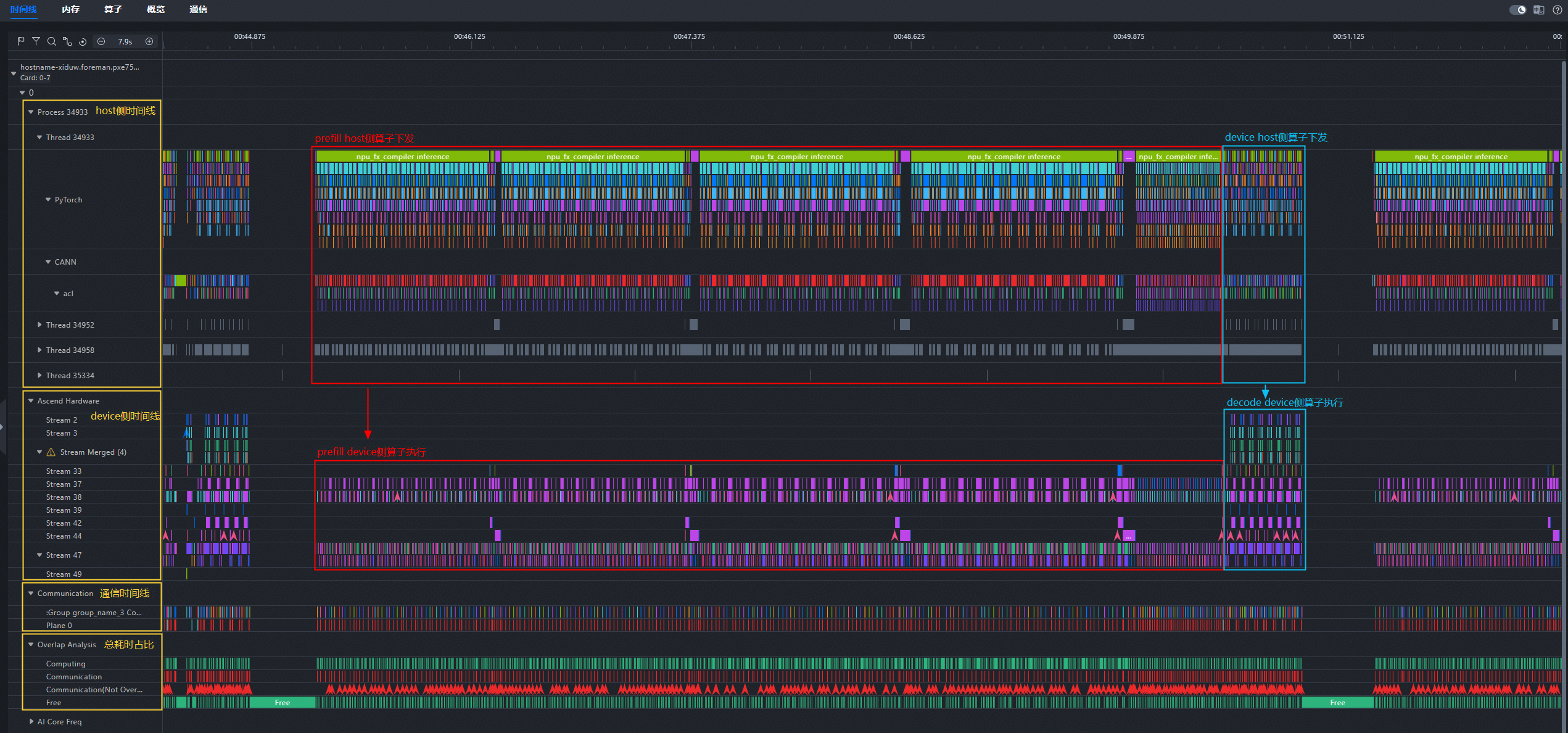Image resolution: width=1568 pixels, height=733 pixels.
Task: Click the Card: 0-7 label
Action: pos(35,78)
